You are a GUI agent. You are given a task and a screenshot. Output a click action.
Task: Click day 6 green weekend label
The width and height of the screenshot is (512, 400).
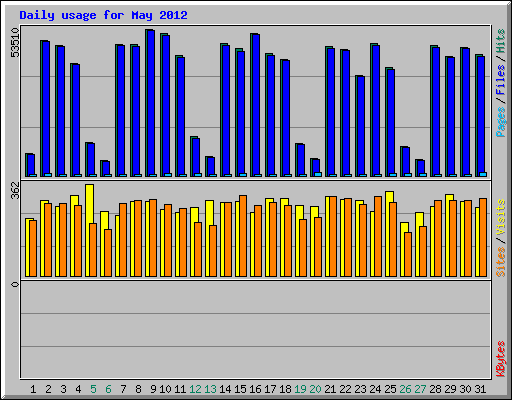[x=108, y=389]
